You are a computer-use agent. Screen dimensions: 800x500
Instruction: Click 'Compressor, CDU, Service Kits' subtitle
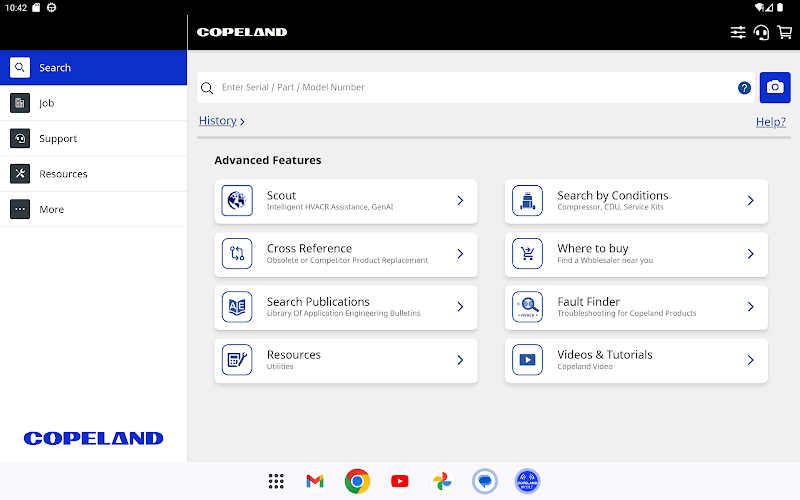click(610, 207)
